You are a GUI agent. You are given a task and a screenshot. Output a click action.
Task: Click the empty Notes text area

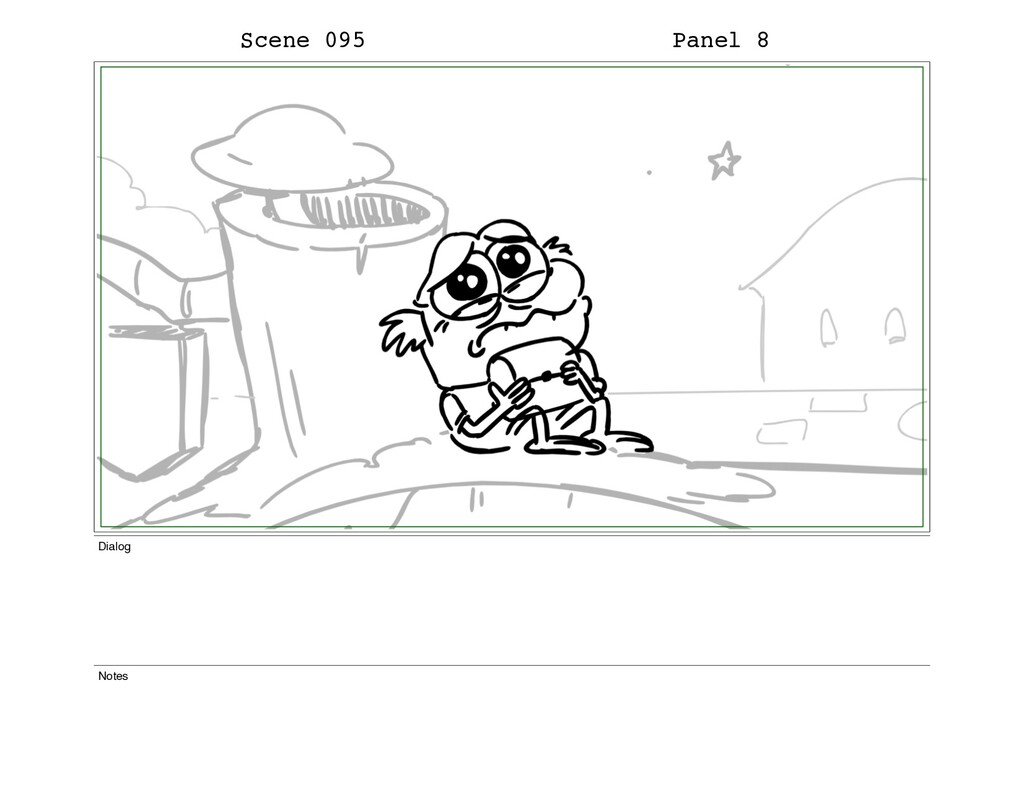coord(512,732)
